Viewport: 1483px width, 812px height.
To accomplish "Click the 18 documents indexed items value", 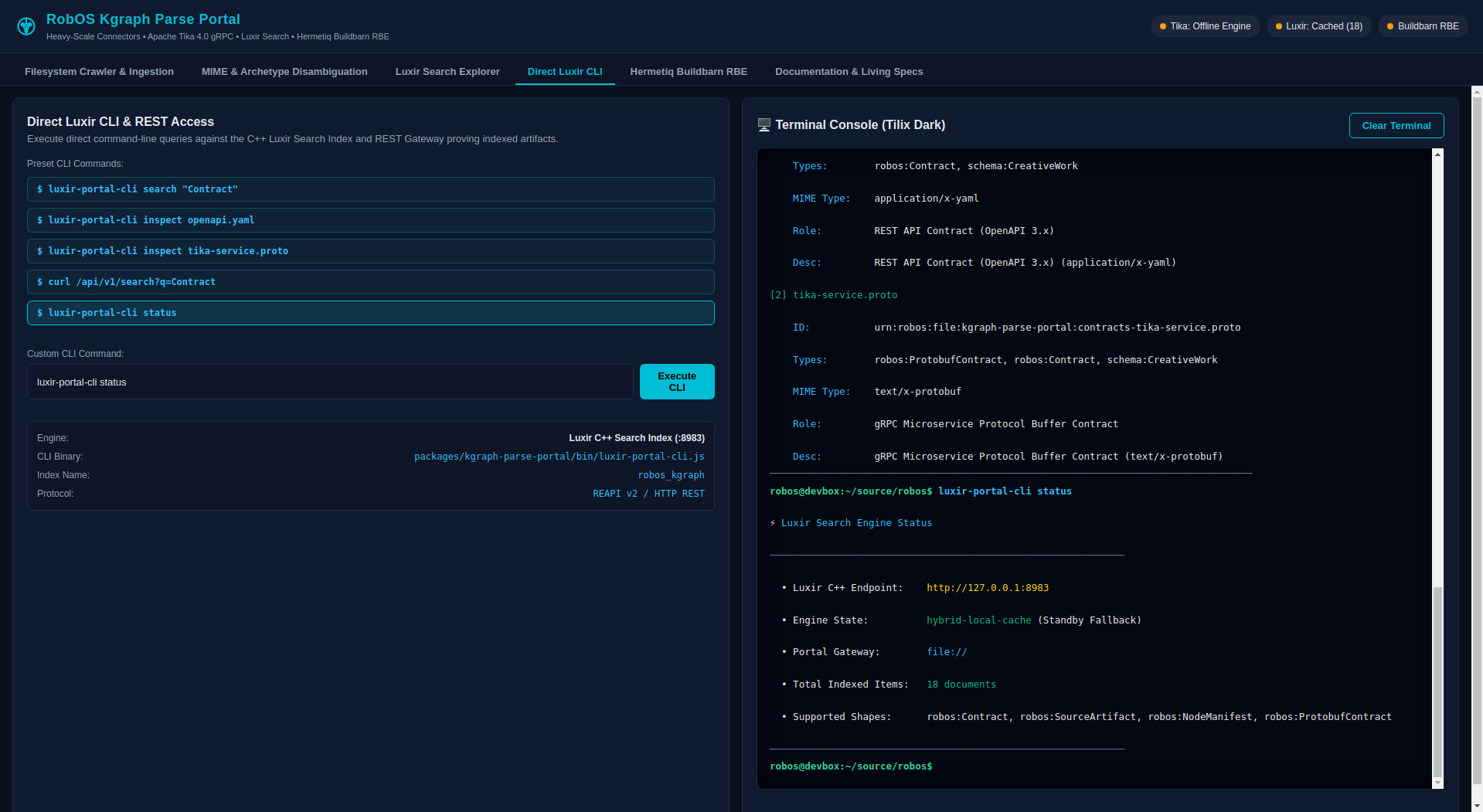I will [961, 685].
